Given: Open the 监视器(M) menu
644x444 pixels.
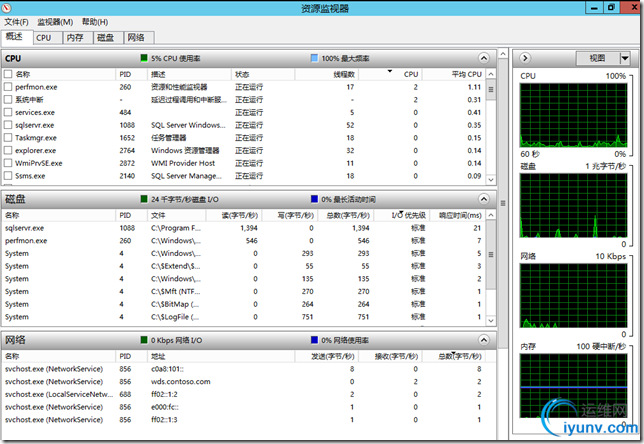Looking at the screenshot, I should pyautogui.click(x=55, y=22).
